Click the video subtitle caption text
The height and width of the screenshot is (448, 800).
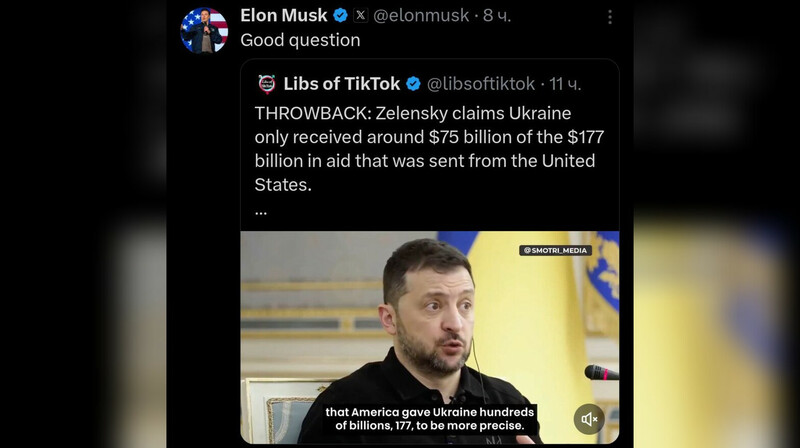[x=430, y=418]
